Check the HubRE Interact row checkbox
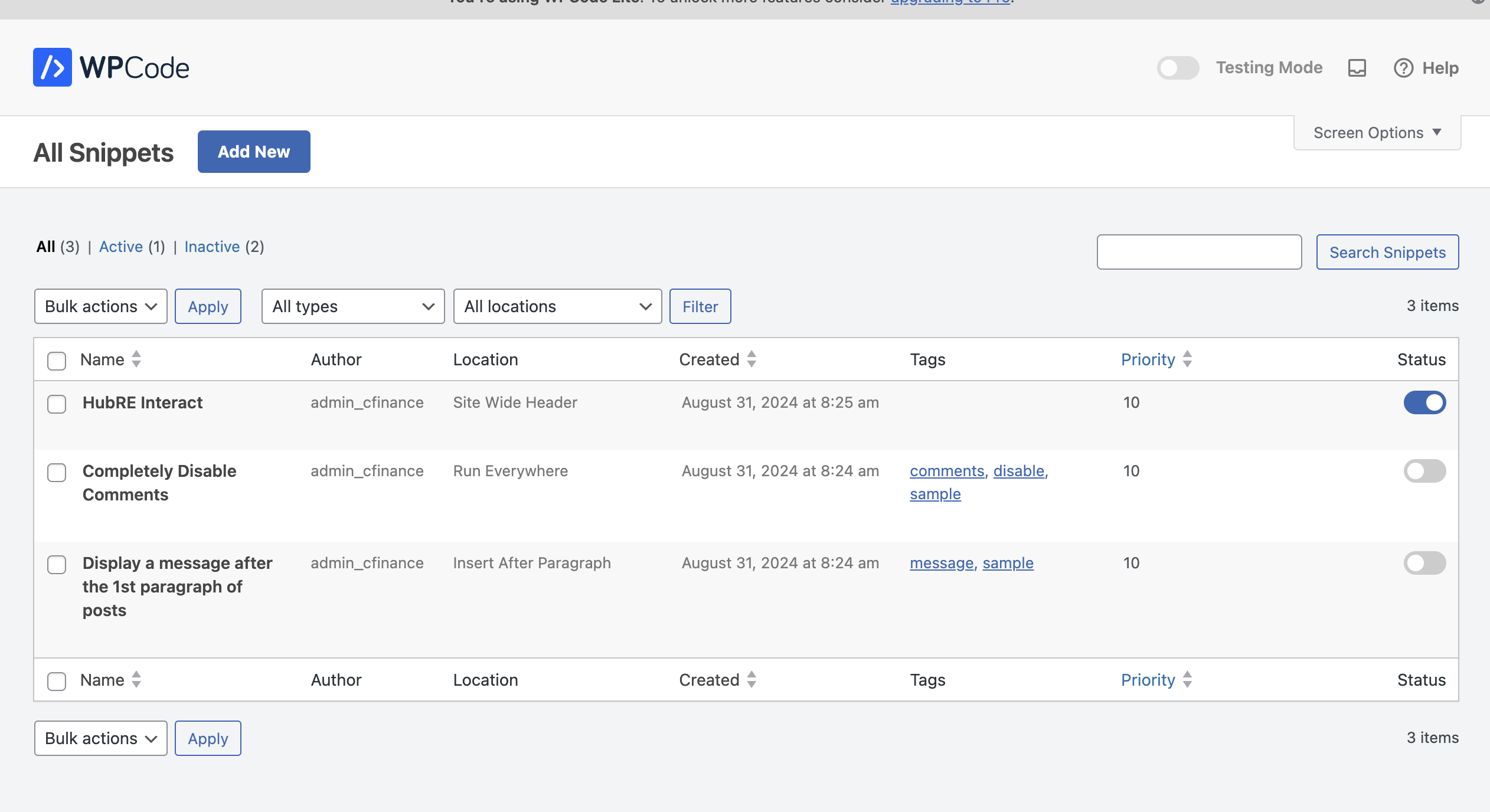 coord(57,404)
